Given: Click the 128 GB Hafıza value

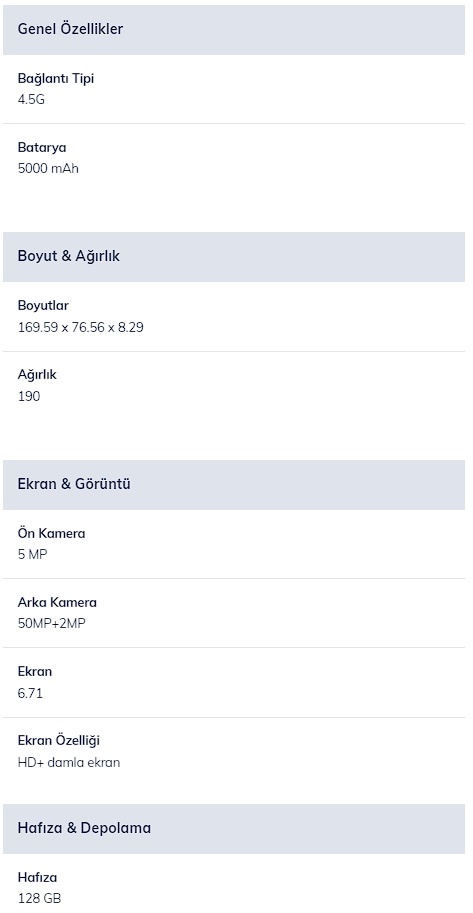Looking at the screenshot, I should pyautogui.click(x=39, y=898).
